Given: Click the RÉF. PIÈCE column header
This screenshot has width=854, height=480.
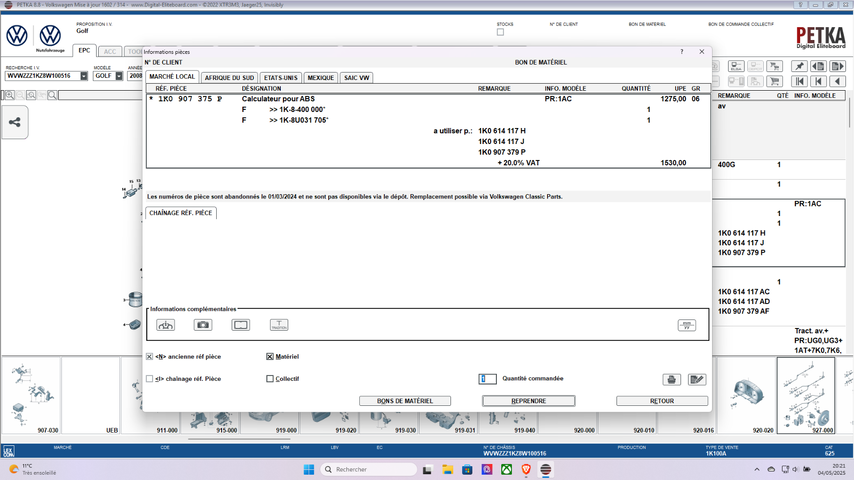Looking at the screenshot, I should [x=171, y=88].
